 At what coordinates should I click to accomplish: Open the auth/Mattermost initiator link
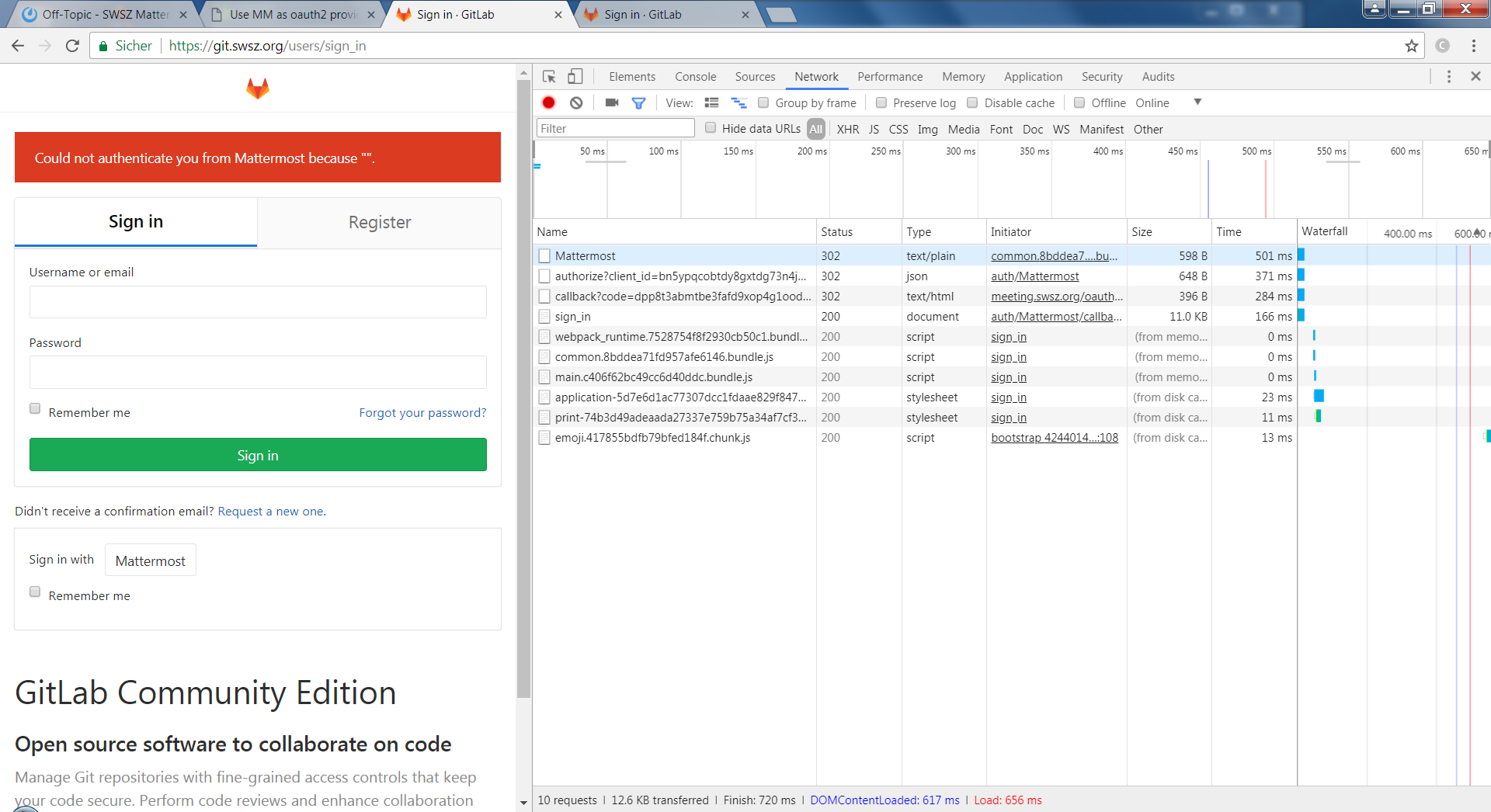(x=1034, y=276)
